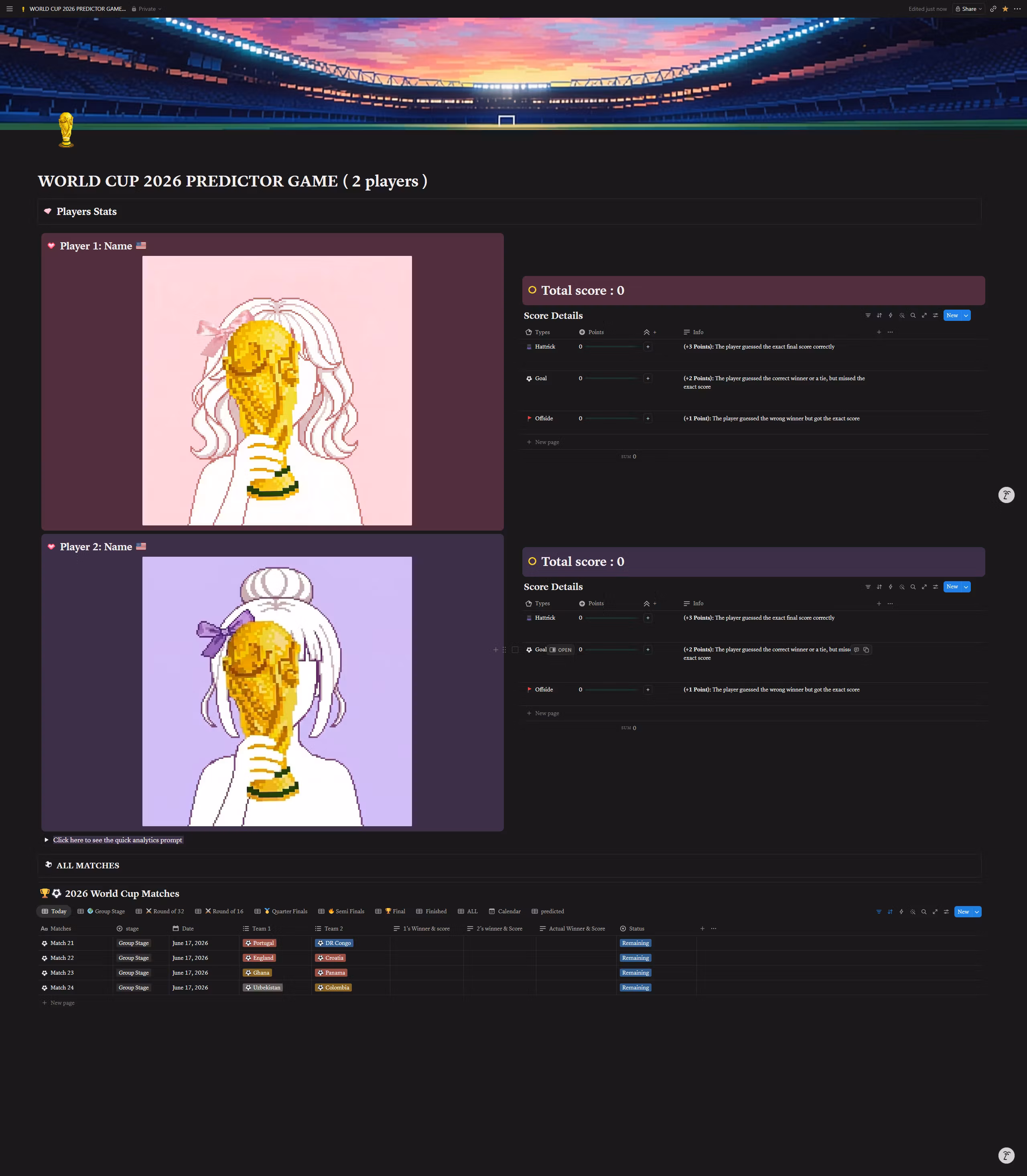Click Remaining status for Match 24

point(635,987)
